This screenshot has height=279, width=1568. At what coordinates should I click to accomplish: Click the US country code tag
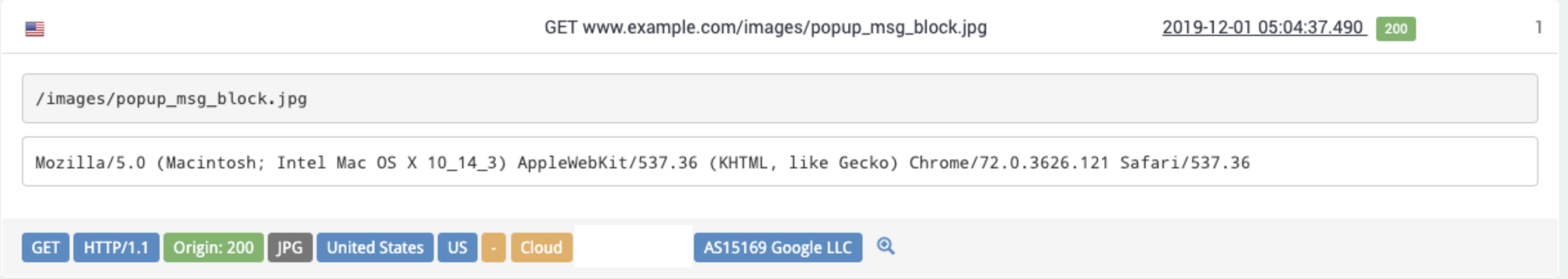[x=457, y=248]
